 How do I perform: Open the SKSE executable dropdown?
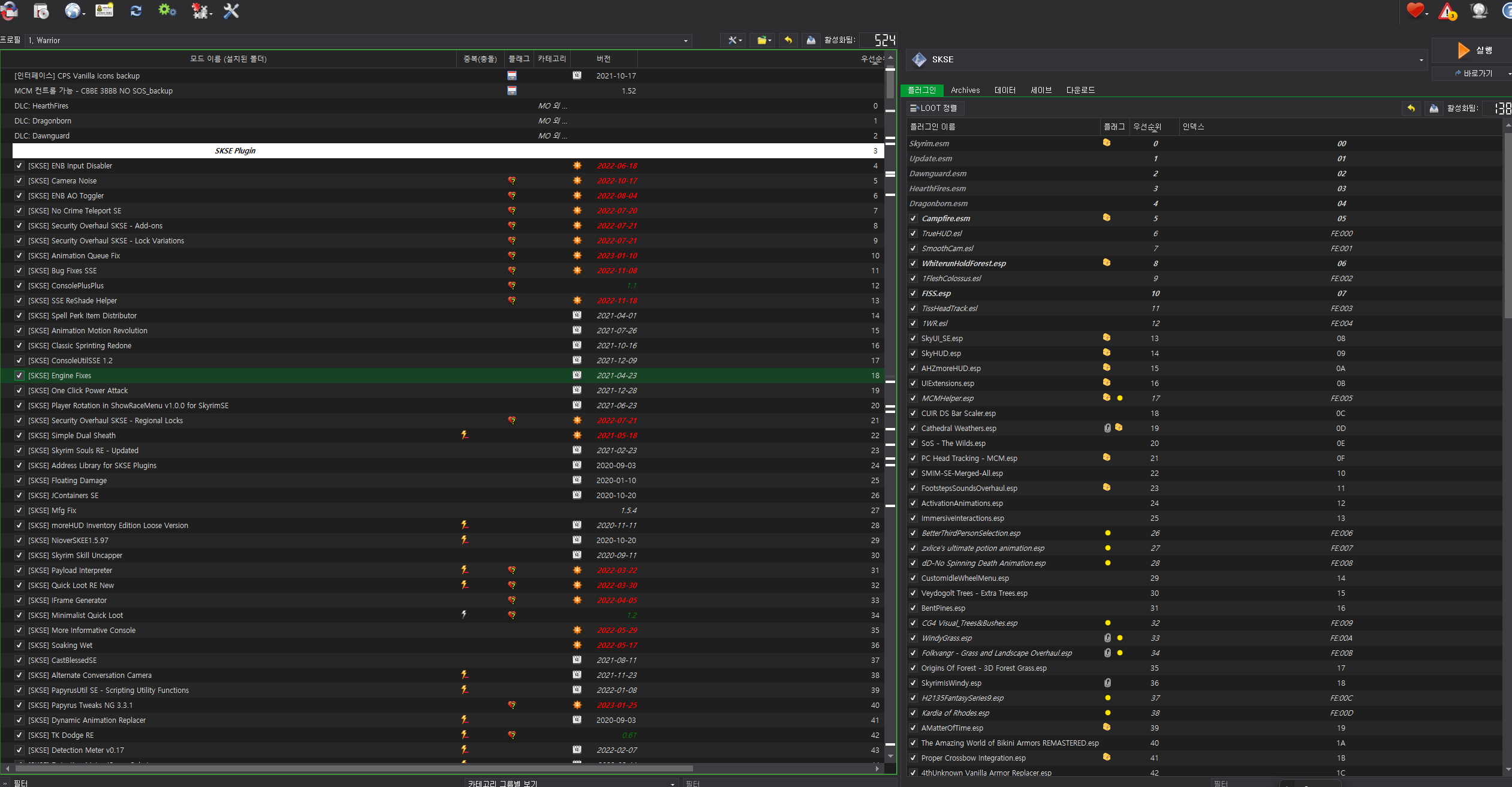point(1421,60)
